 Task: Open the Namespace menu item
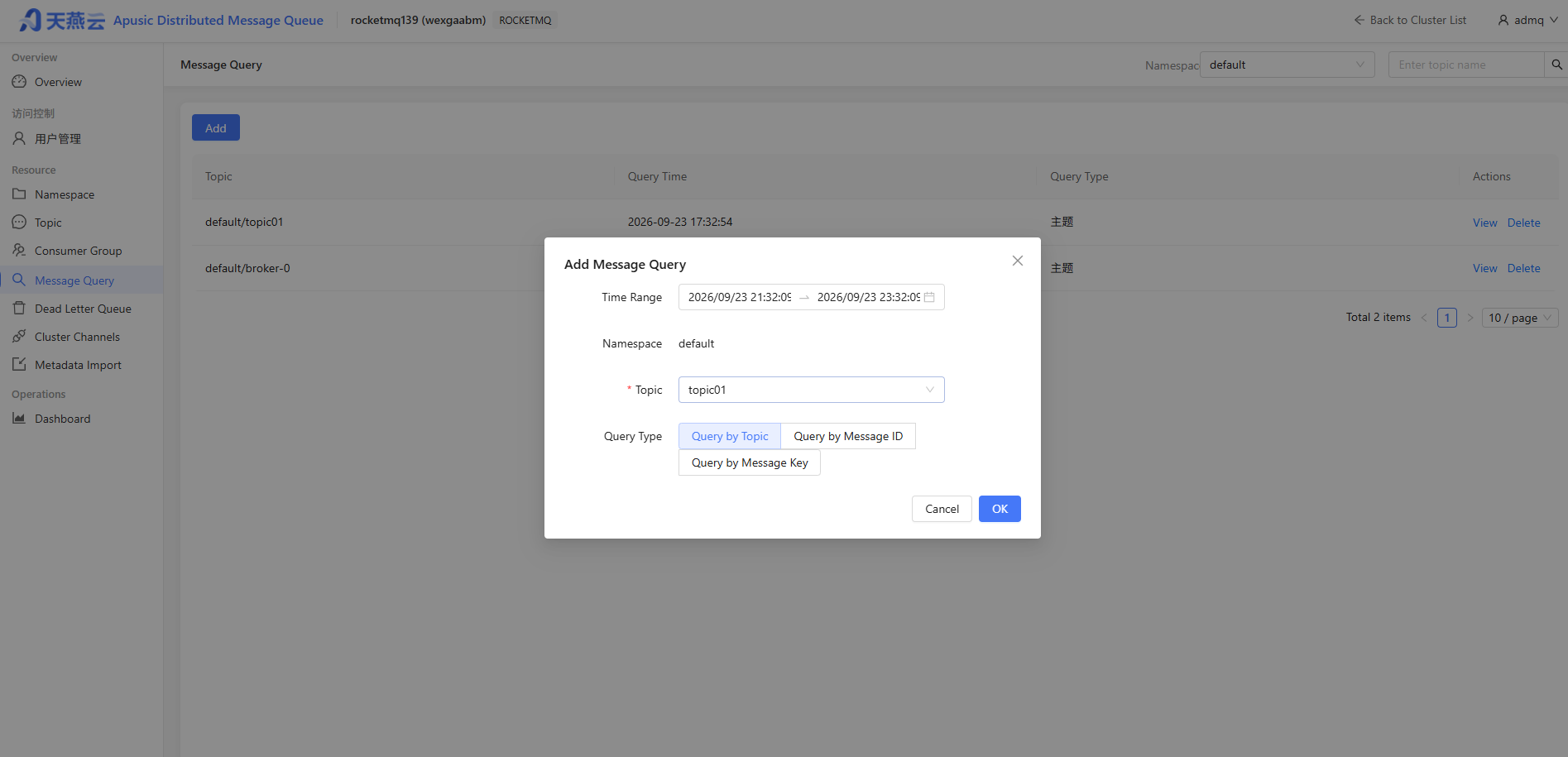[81, 194]
